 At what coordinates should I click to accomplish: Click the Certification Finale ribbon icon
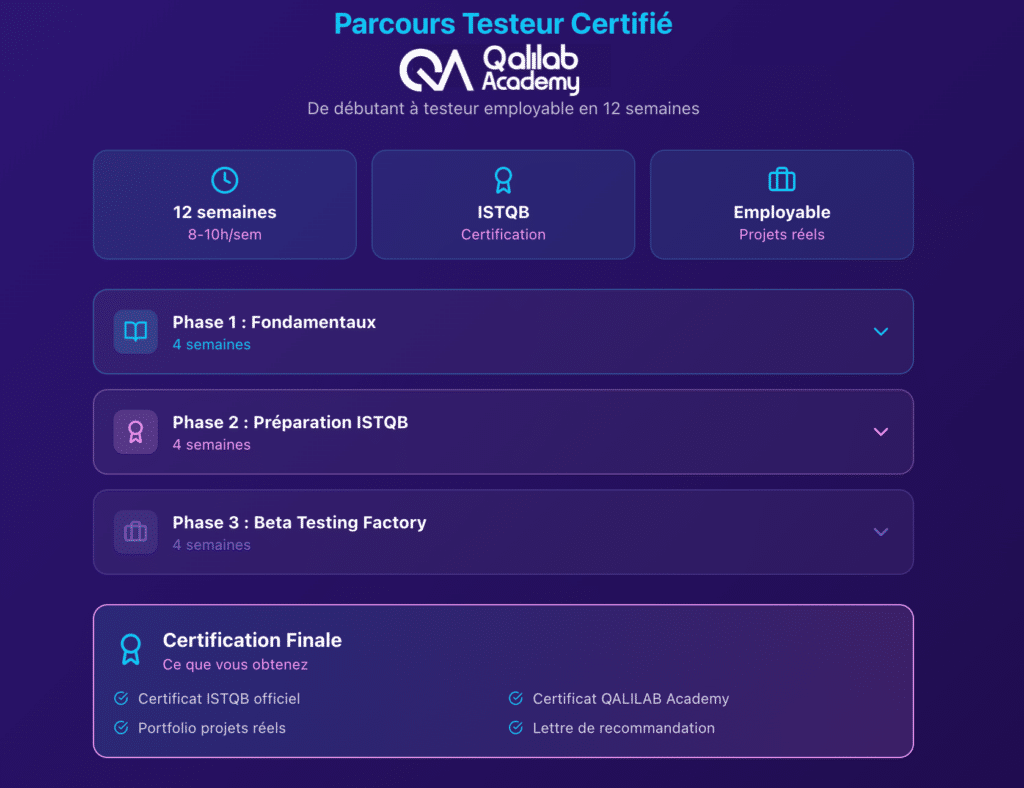pyautogui.click(x=131, y=649)
